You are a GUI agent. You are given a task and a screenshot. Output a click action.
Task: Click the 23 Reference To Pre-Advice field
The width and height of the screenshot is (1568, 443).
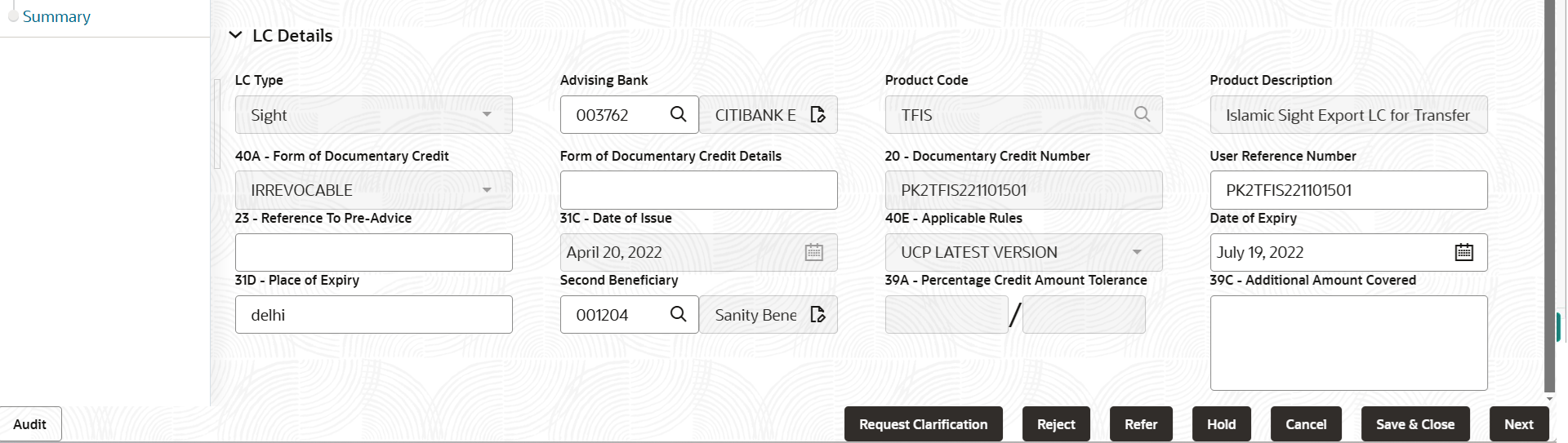374,252
